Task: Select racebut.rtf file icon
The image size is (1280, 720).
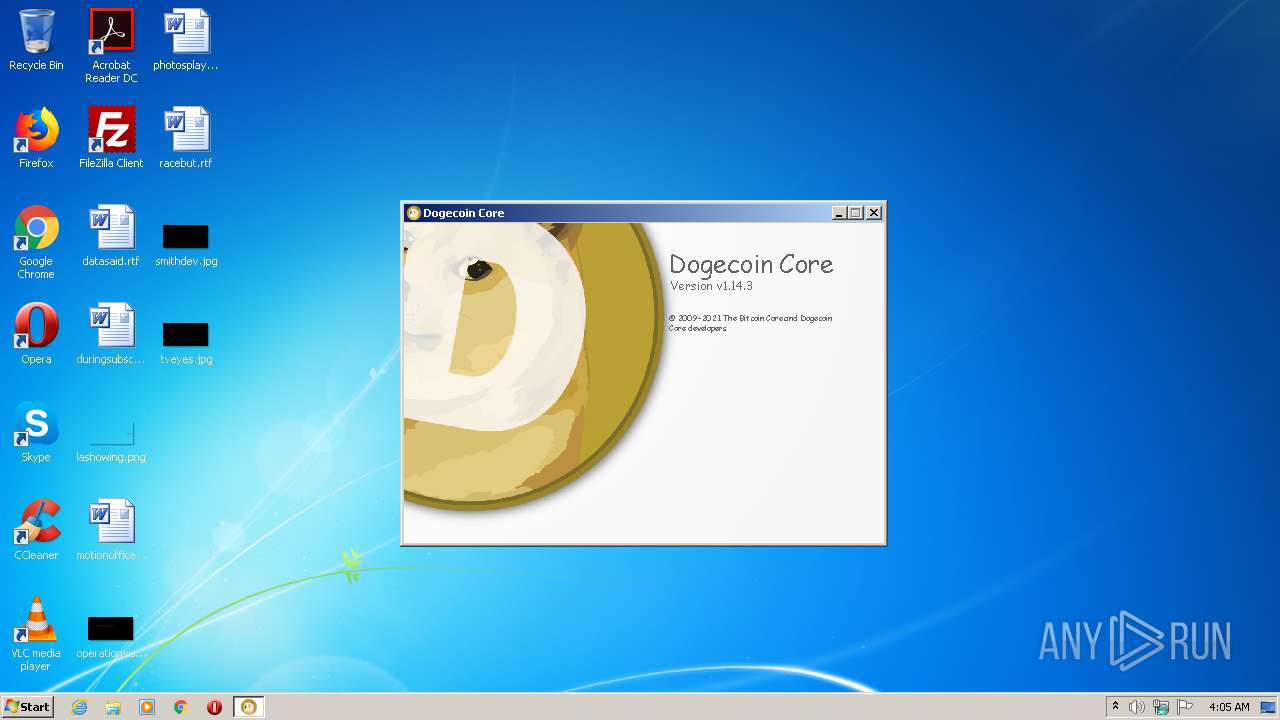Action: point(186,138)
